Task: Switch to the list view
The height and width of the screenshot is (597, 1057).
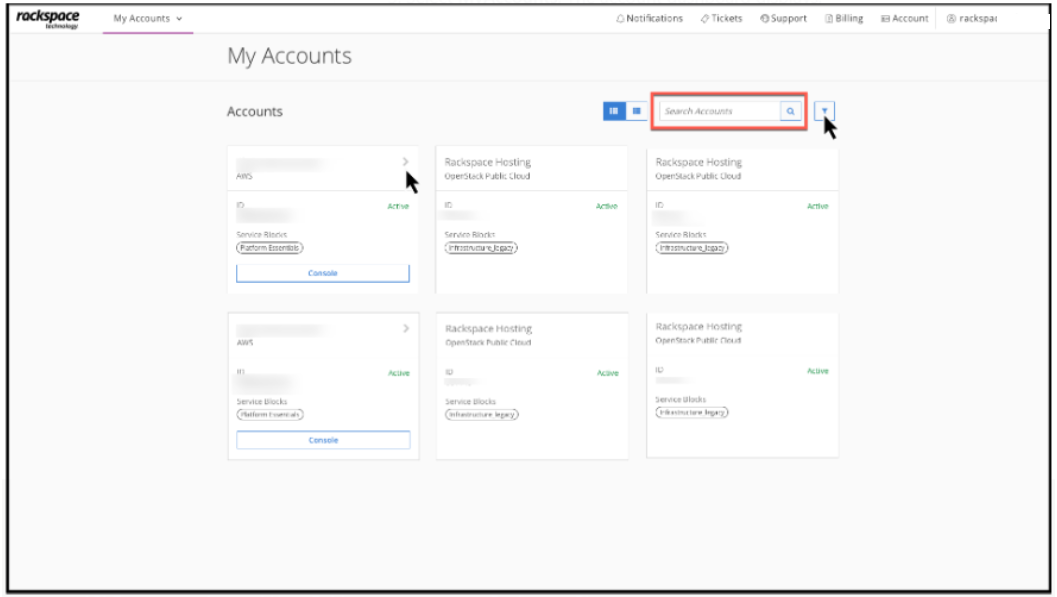Action: 636,111
